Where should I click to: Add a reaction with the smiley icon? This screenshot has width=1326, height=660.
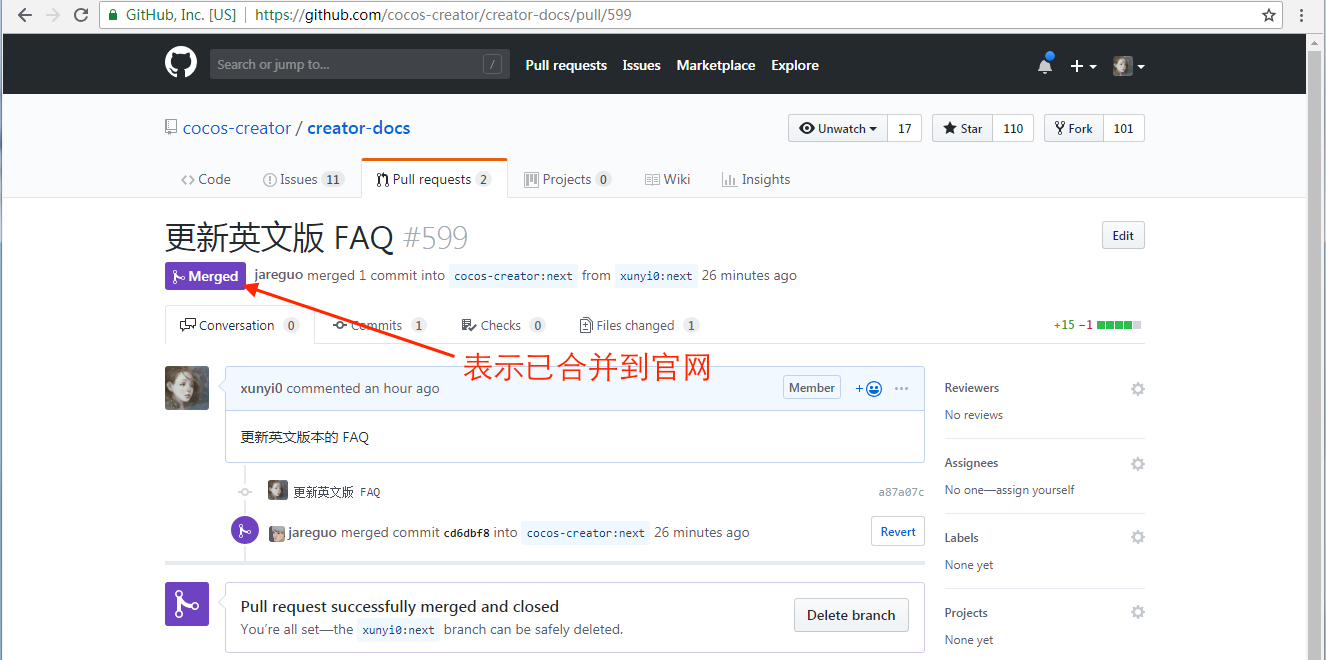pos(868,388)
